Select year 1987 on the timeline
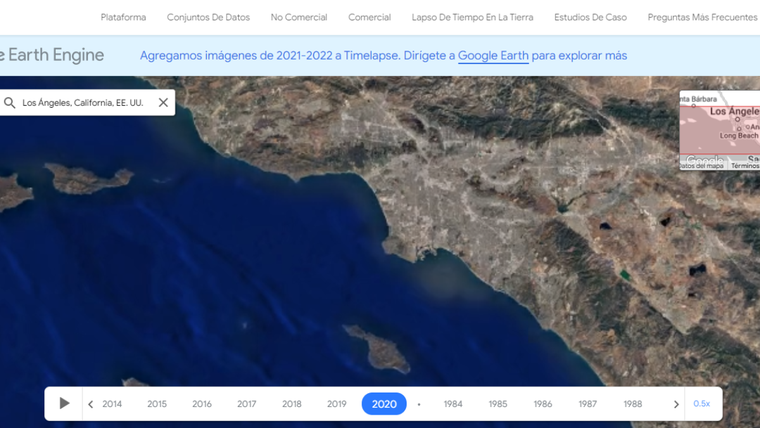 [588, 404]
